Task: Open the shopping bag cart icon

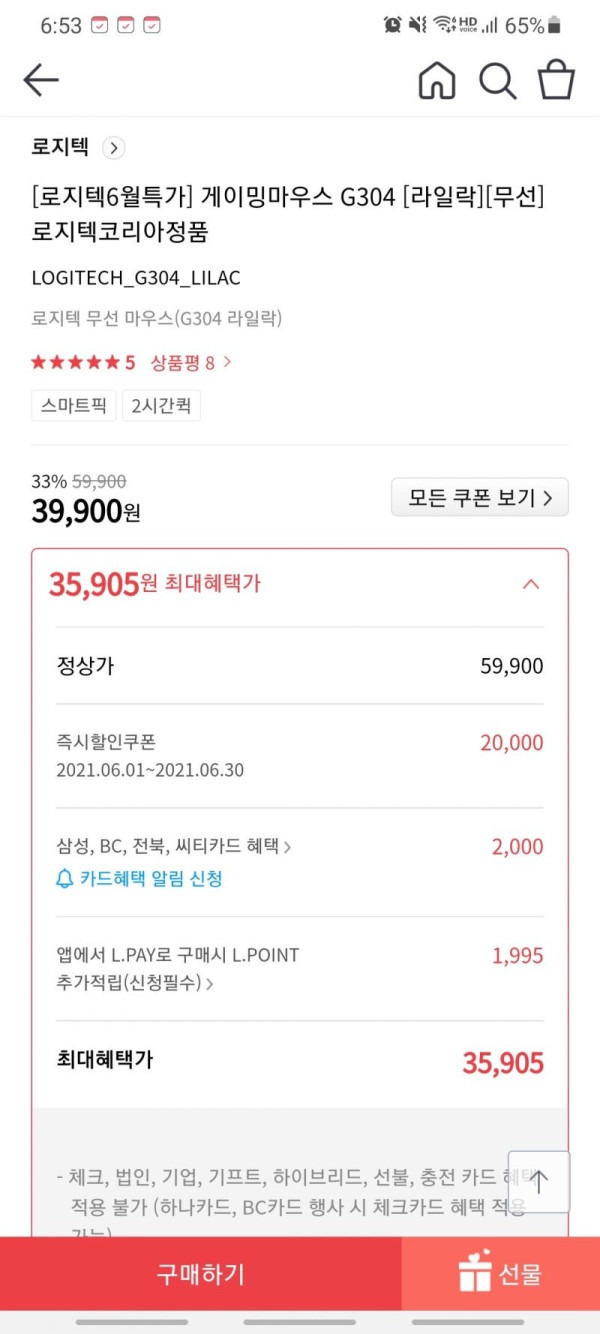Action: pyautogui.click(x=557, y=79)
